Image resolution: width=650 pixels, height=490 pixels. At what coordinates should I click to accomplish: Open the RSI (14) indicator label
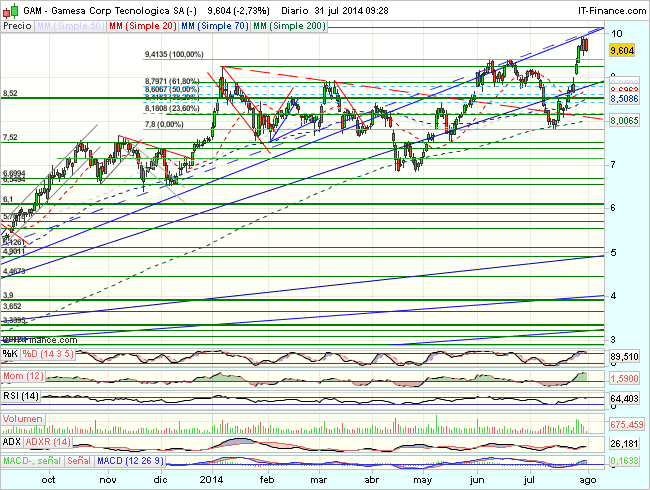tap(21, 396)
